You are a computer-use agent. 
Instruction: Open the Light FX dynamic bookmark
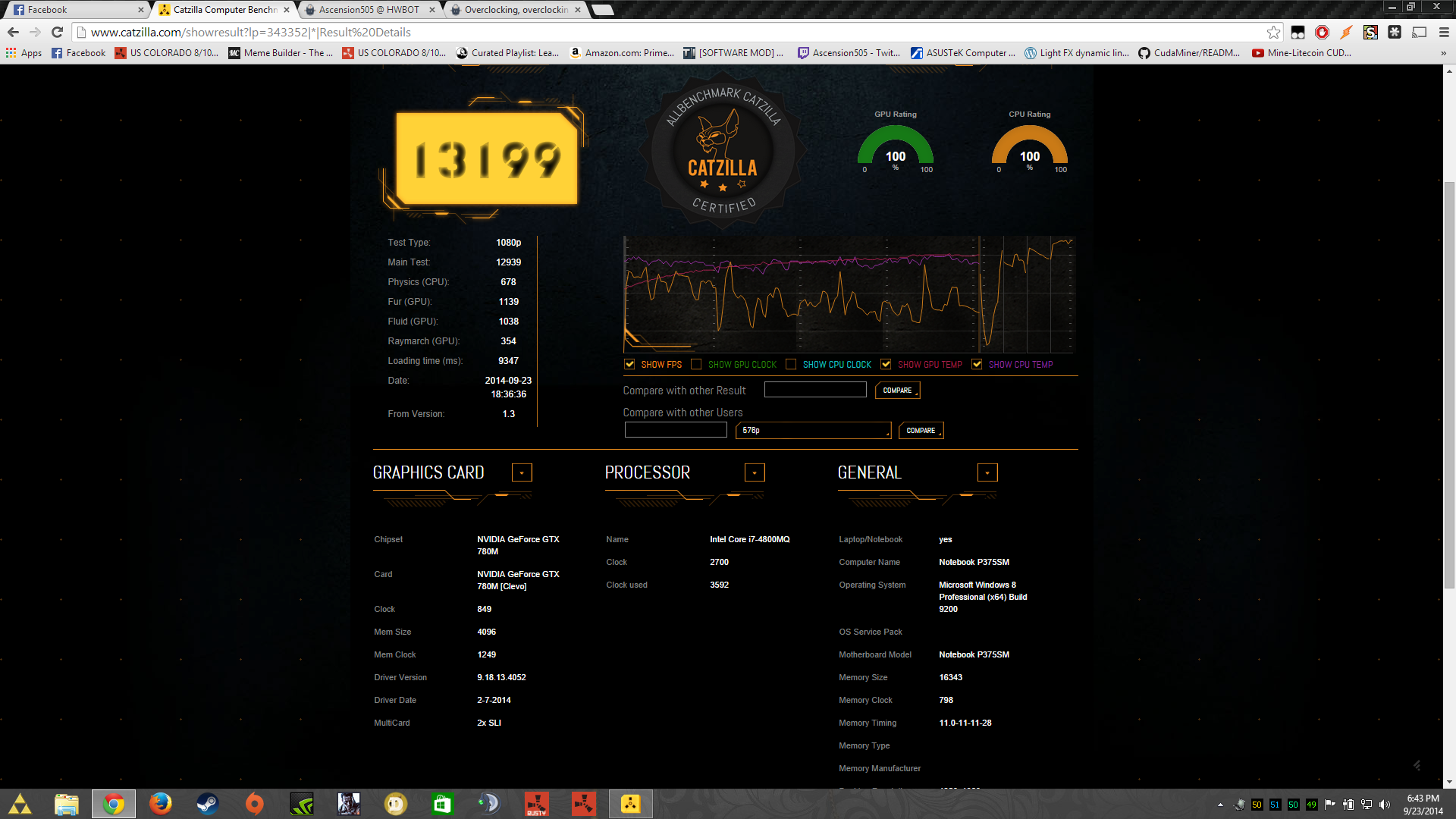pos(1077,52)
